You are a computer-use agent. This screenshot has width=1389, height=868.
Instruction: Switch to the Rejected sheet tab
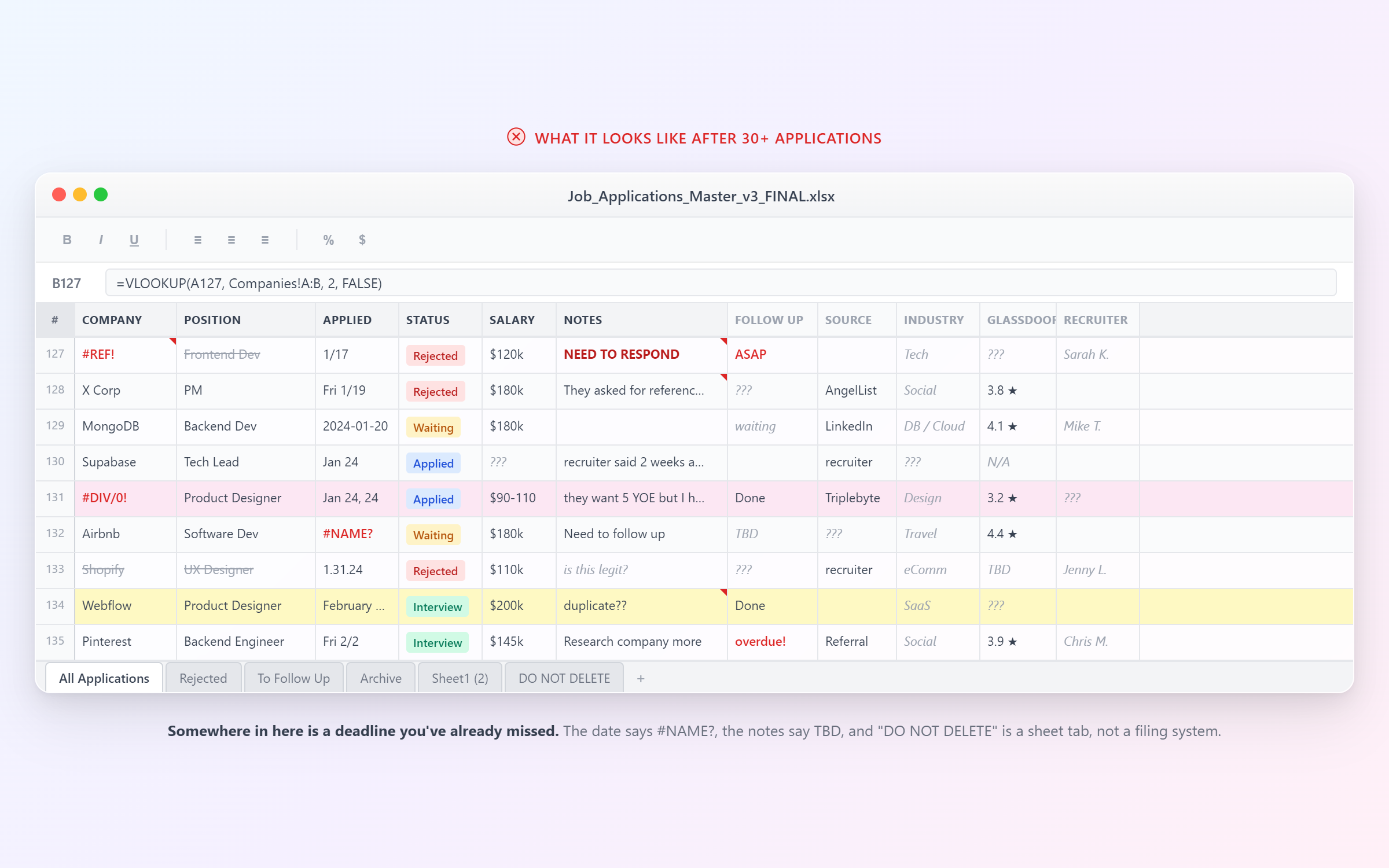pos(203,678)
